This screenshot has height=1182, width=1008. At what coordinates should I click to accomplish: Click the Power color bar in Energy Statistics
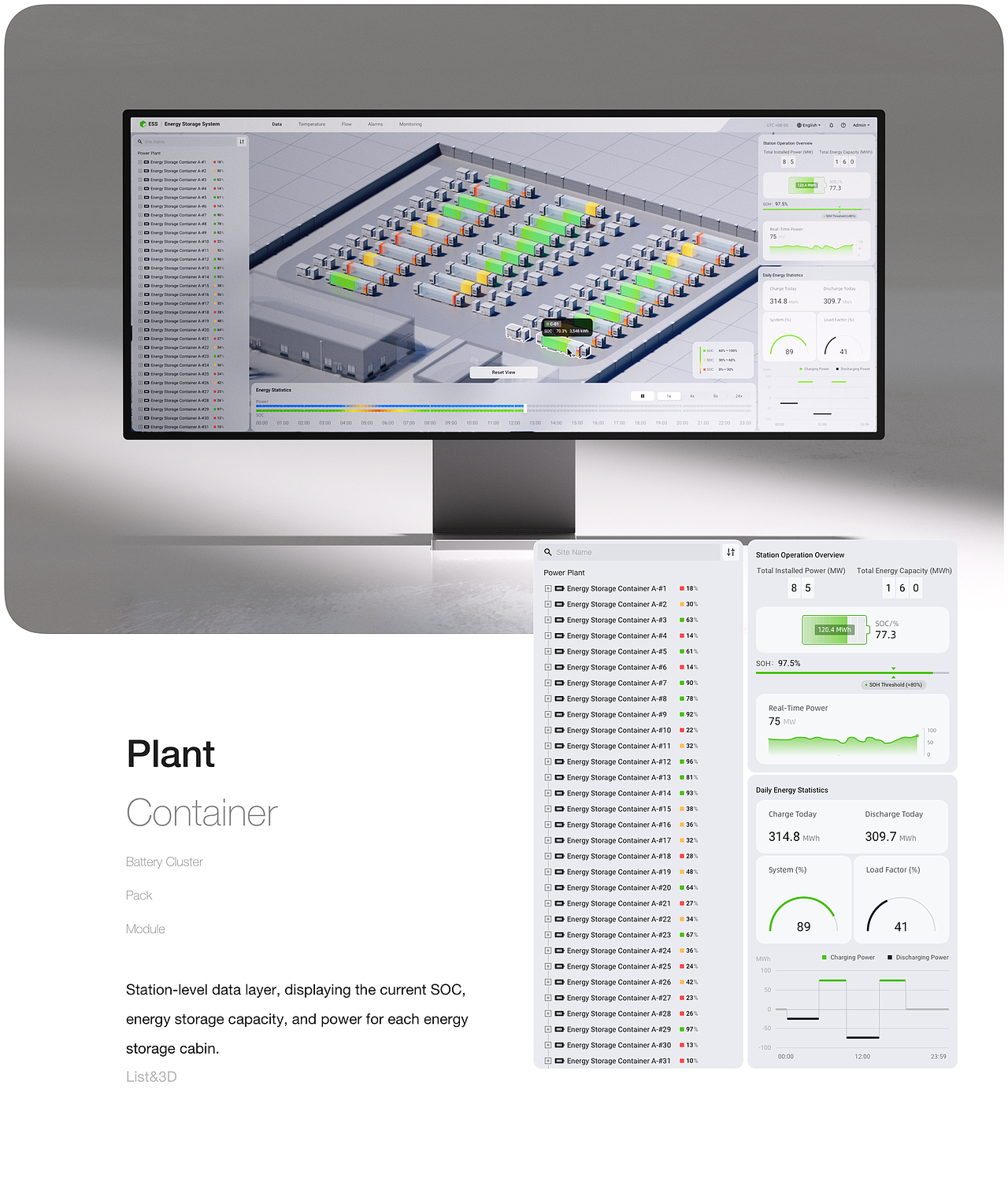391,406
